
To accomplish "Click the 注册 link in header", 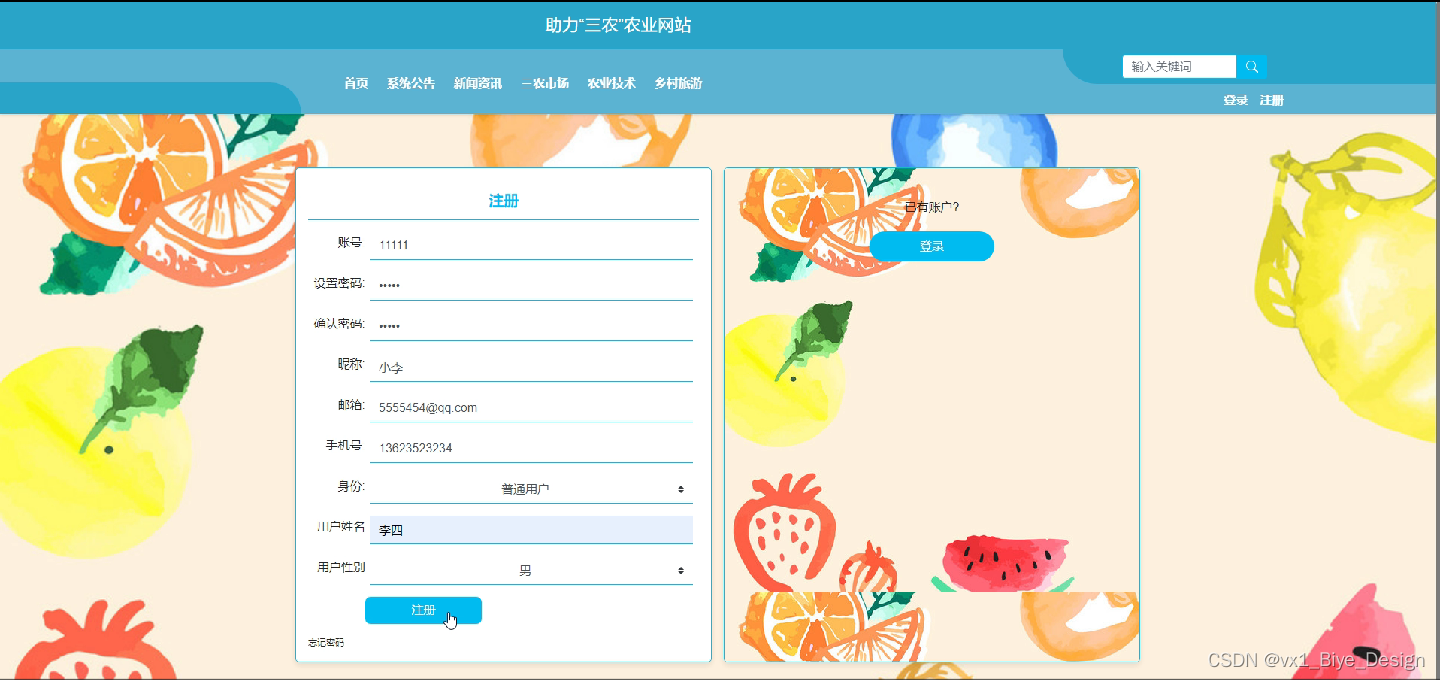I will (x=1272, y=100).
